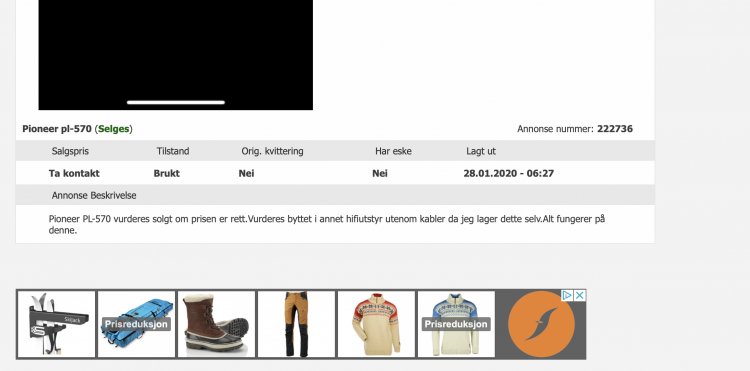Open the ski rack product ad

point(56,324)
